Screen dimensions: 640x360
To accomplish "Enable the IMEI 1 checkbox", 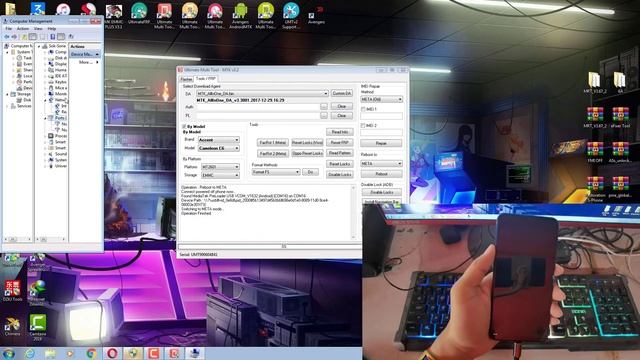I will (363, 109).
